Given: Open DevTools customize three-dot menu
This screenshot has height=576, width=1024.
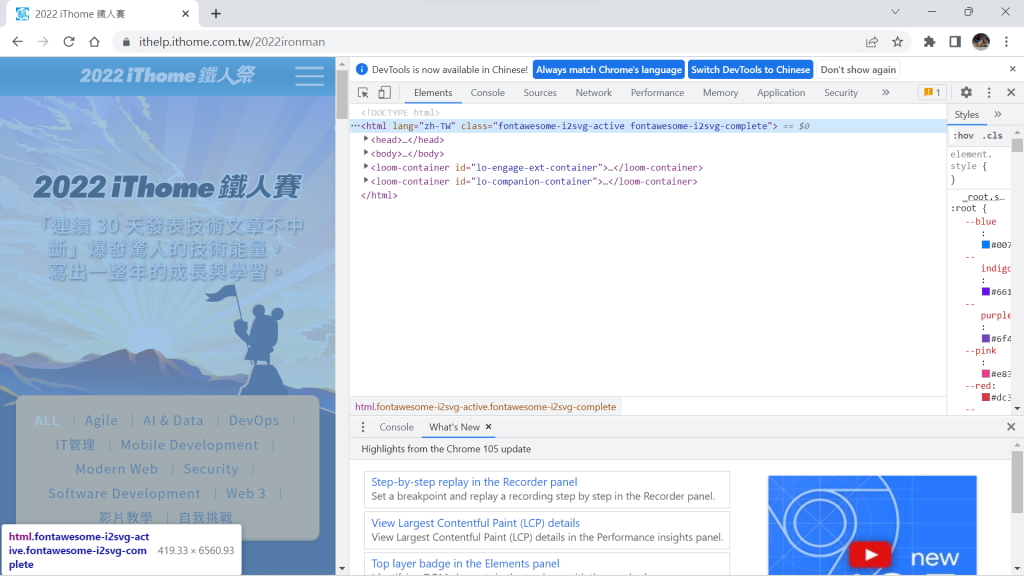Looking at the screenshot, I should tap(989, 93).
